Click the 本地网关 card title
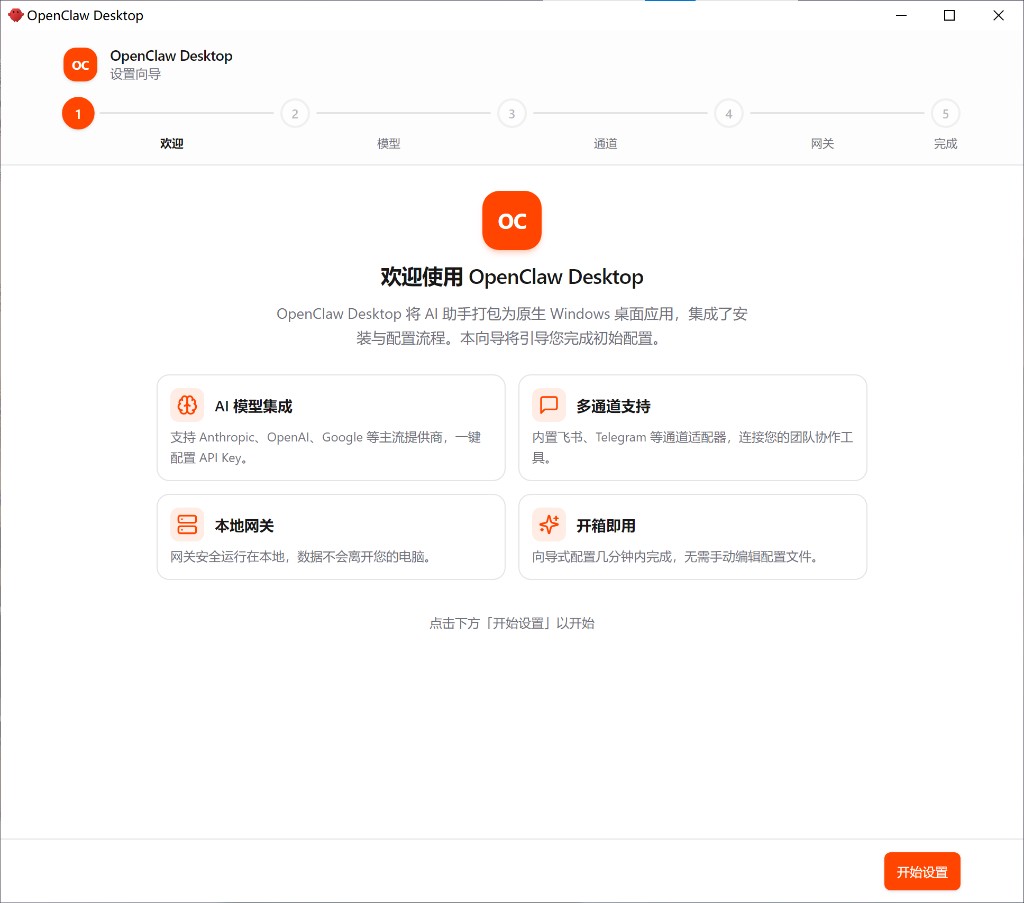 tap(244, 526)
